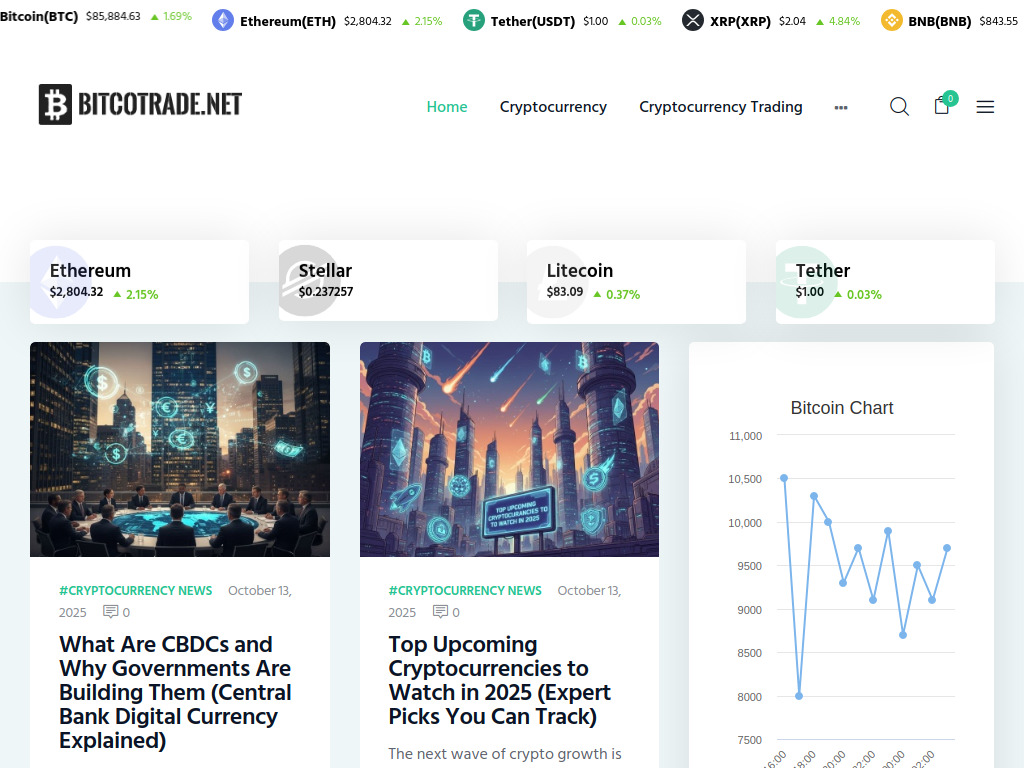Click the Ethereum icon in the top ticker

[x=223, y=19]
